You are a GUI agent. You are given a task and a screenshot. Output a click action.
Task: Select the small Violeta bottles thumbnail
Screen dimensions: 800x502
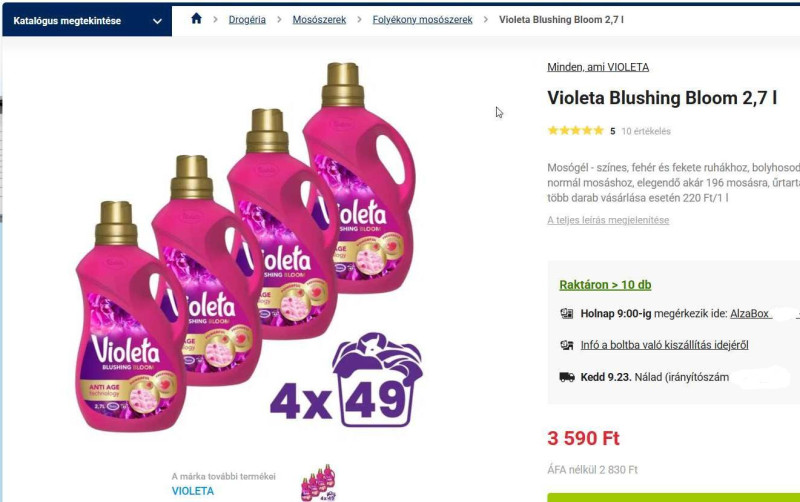coord(318,483)
